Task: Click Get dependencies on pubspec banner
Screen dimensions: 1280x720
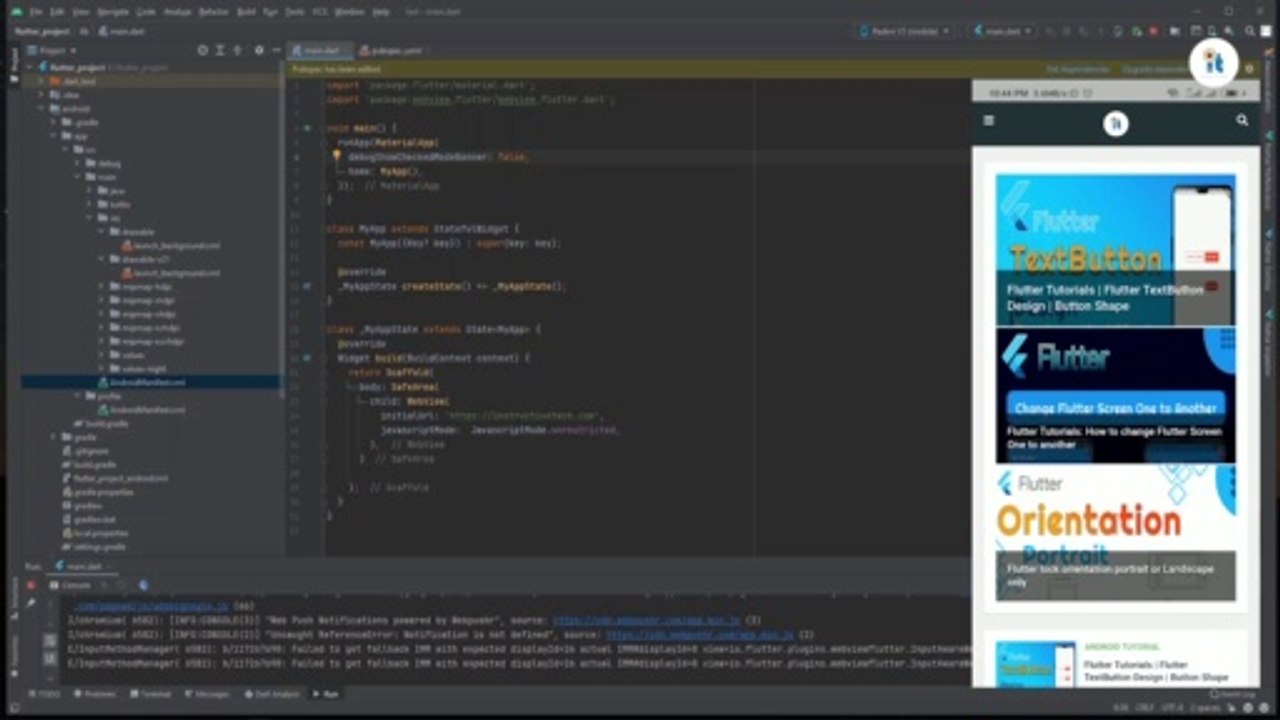Action: (1078, 69)
